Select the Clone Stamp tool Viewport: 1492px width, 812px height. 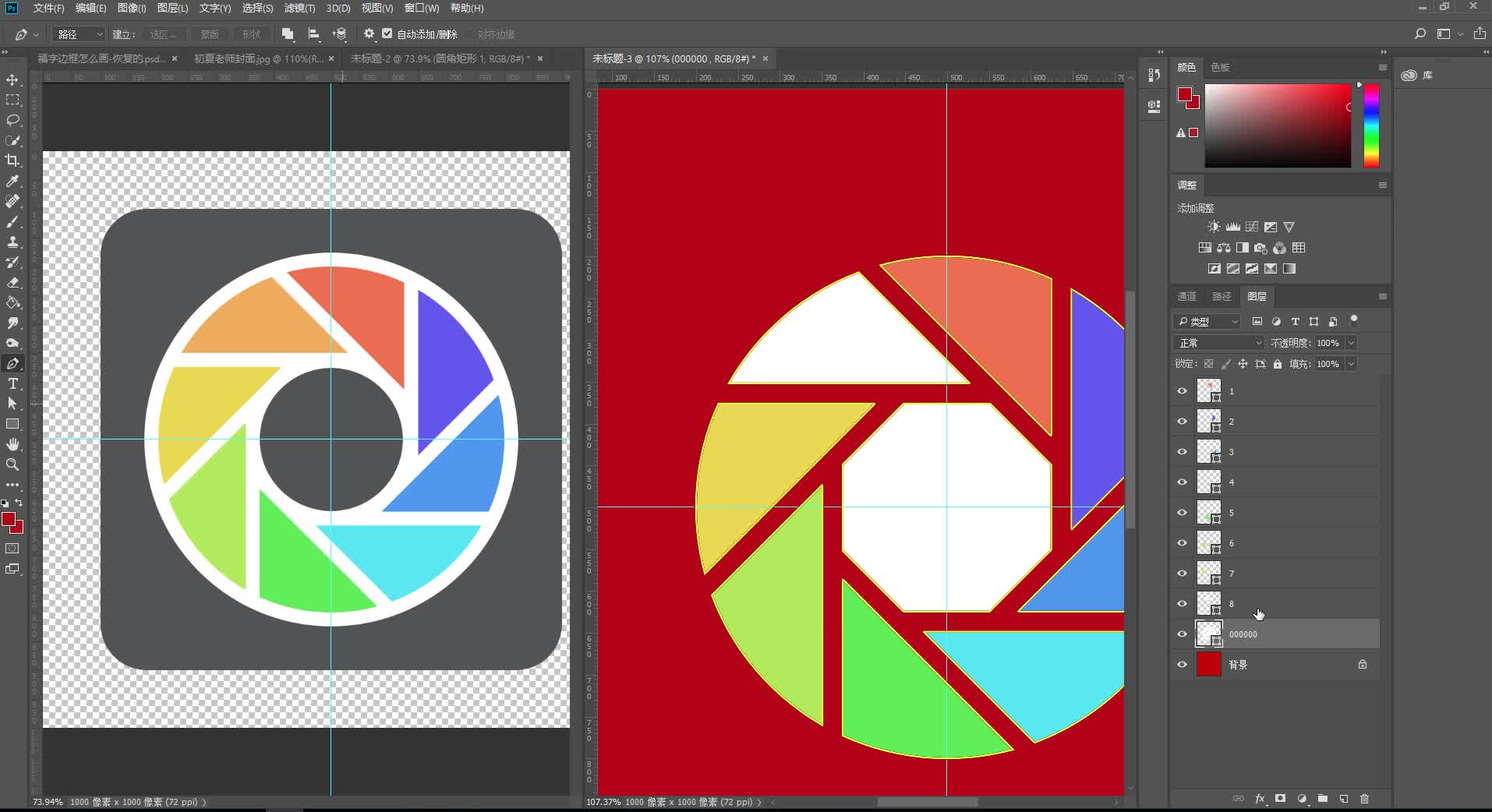pos(12,242)
